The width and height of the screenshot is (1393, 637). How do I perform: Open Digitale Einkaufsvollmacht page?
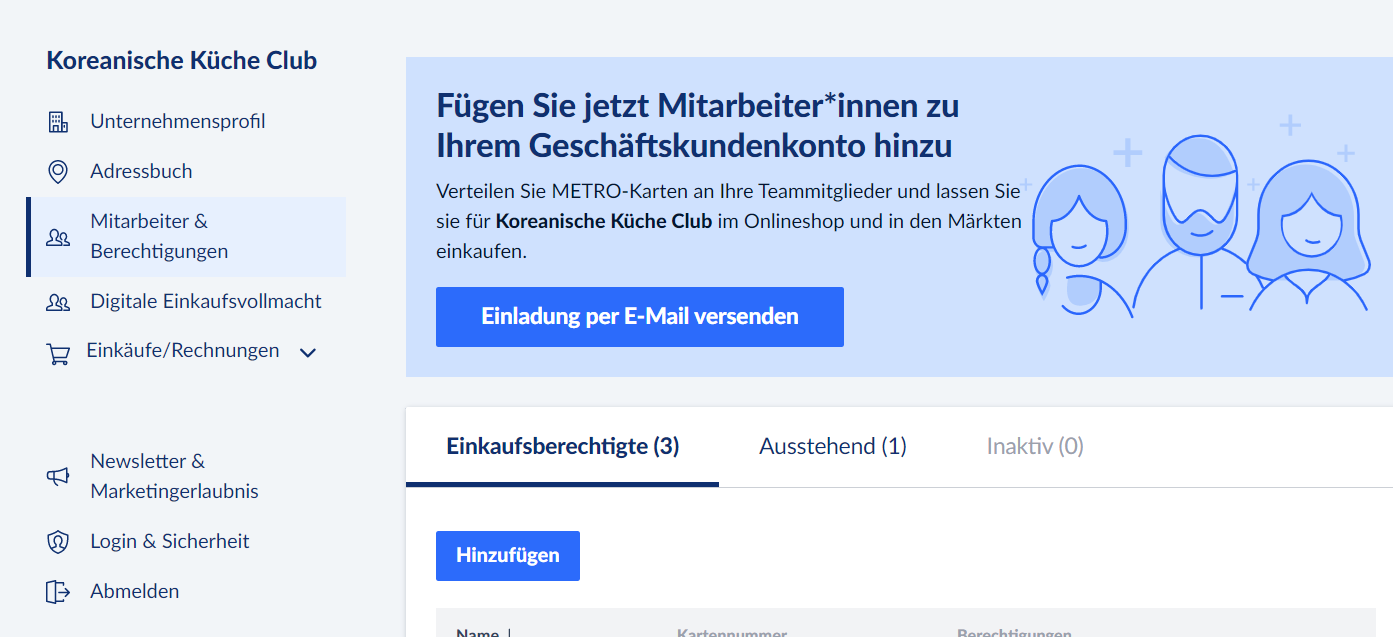(206, 301)
